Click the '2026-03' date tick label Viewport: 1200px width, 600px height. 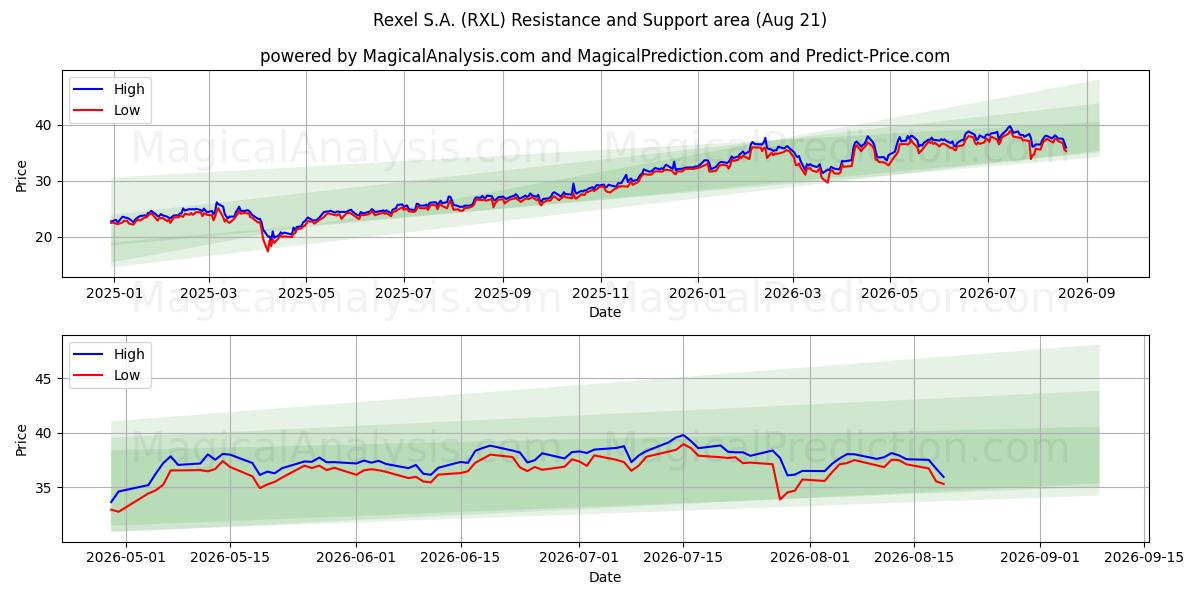(x=792, y=294)
